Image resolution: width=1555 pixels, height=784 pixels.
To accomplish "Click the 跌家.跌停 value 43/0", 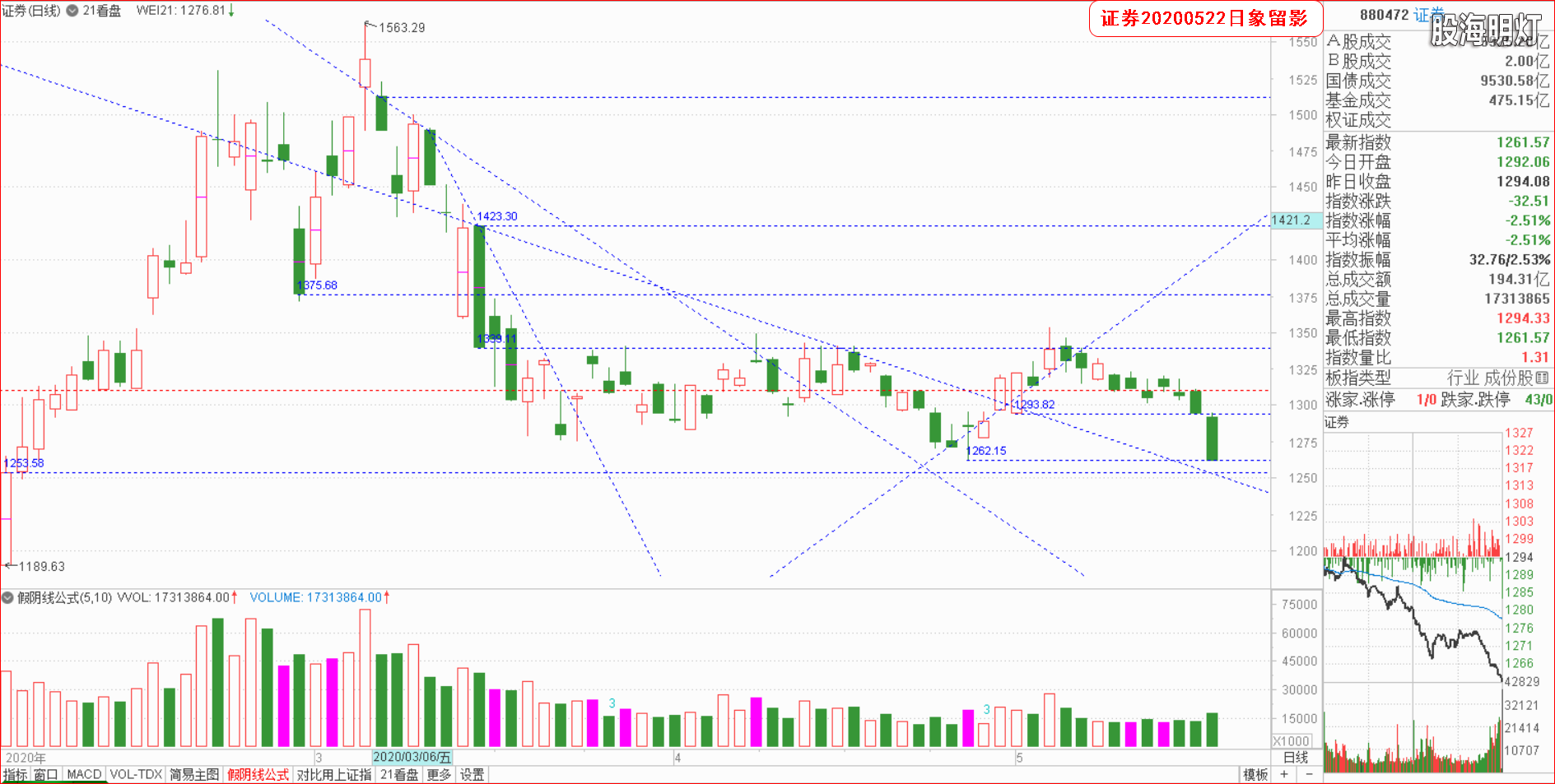I will click(1539, 400).
